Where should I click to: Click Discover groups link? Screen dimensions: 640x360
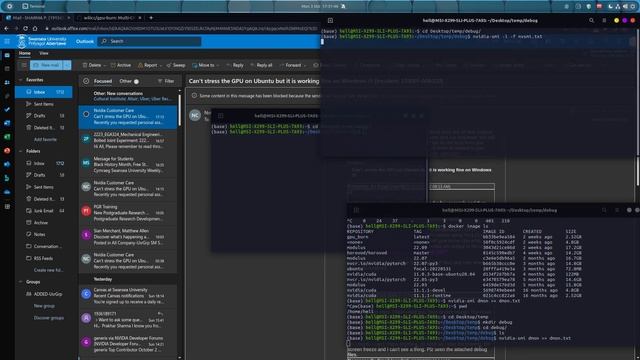coord(49,318)
